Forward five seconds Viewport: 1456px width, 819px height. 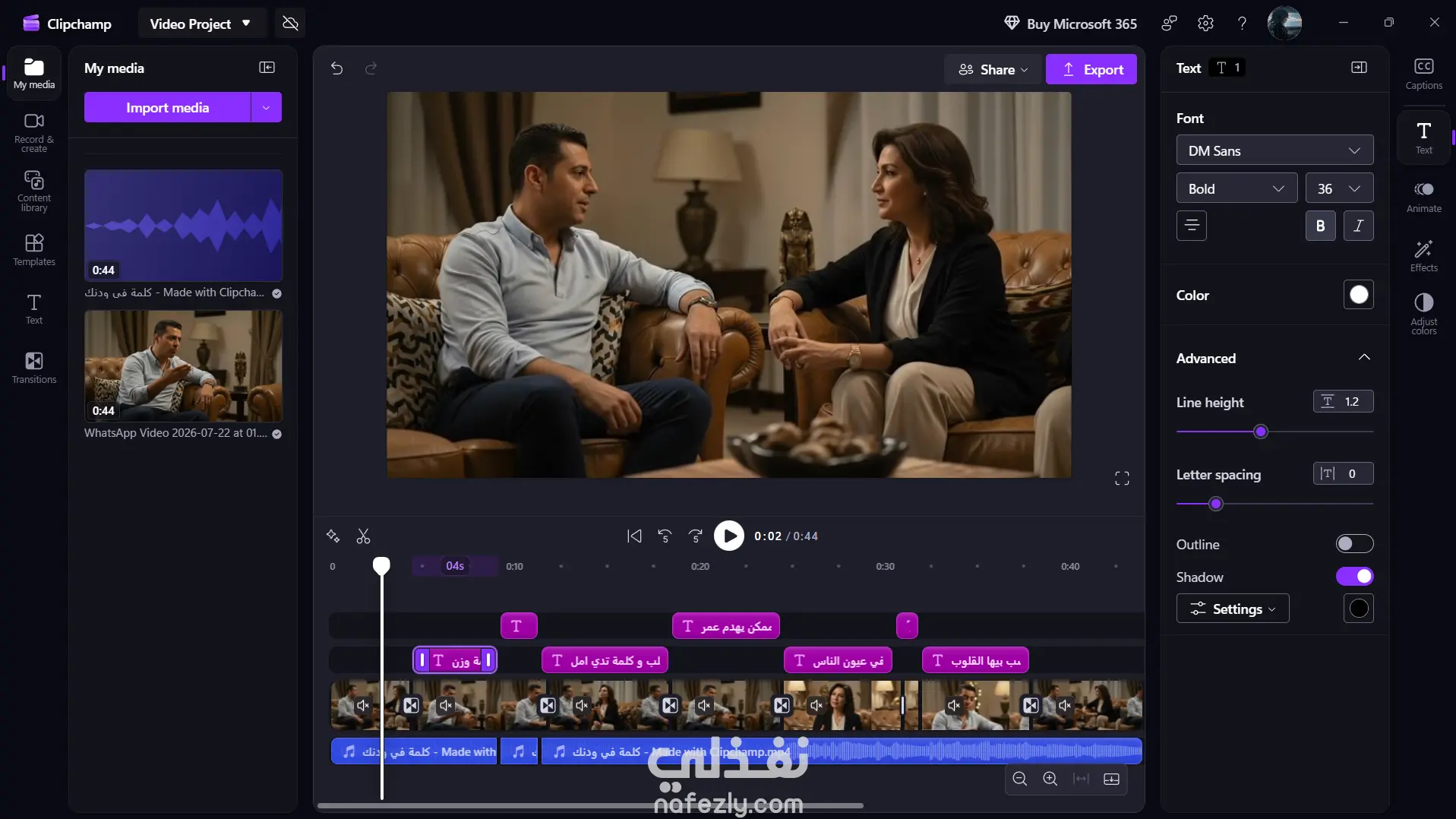pos(696,536)
